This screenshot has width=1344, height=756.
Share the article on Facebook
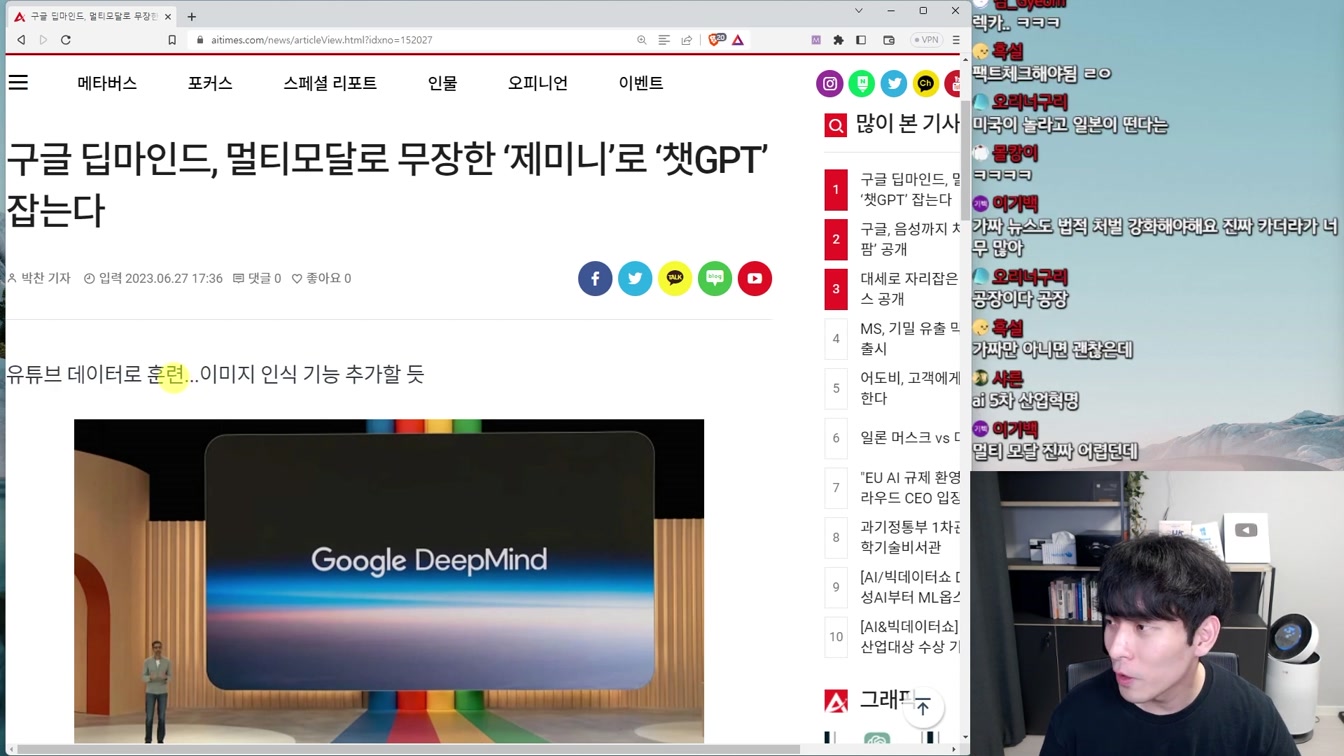(x=595, y=278)
